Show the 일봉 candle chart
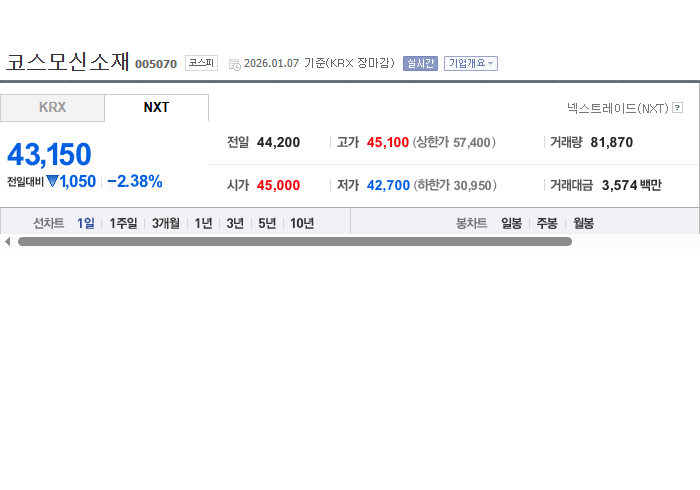This screenshot has width=700, height=490. click(511, 223)
